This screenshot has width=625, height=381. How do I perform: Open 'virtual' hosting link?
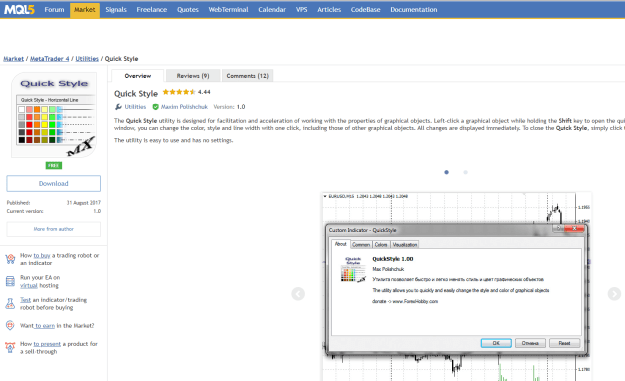29,285
